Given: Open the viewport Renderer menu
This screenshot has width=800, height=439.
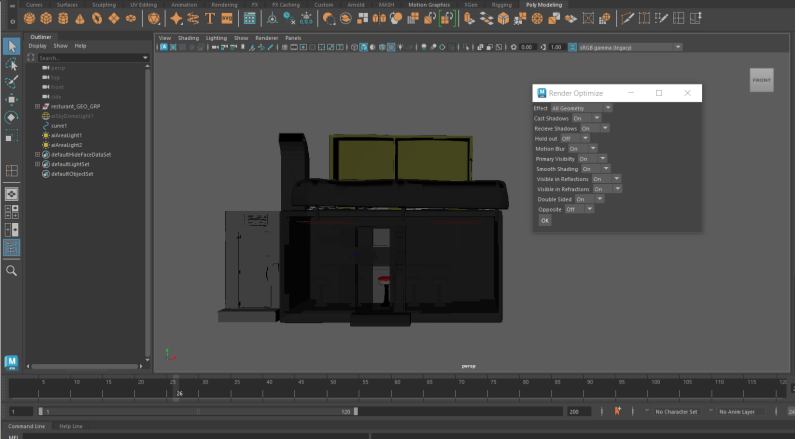Looking at the screenshot, I should 266,38.
